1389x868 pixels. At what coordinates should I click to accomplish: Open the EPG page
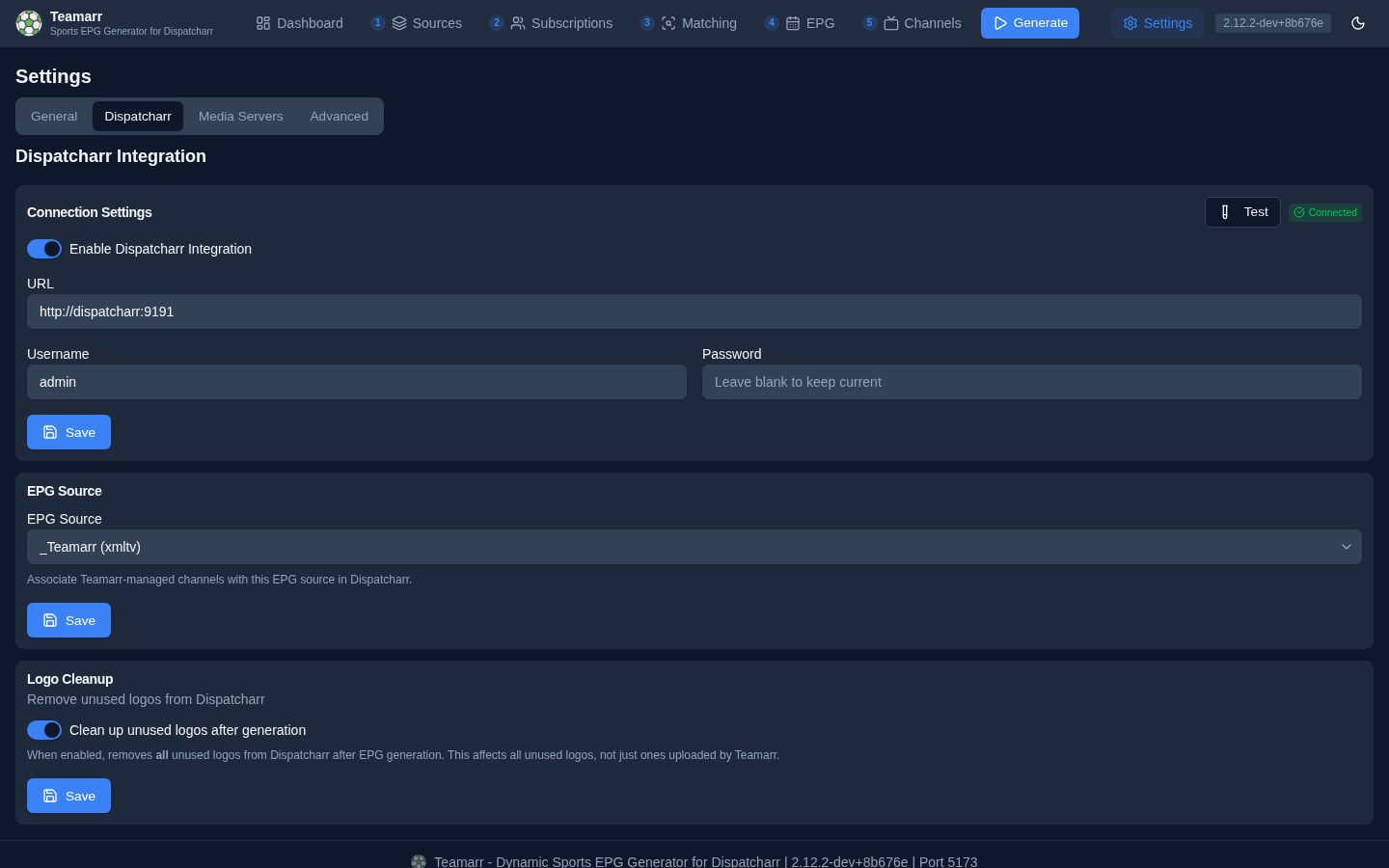pyautogui.click(x=800, y=23)
